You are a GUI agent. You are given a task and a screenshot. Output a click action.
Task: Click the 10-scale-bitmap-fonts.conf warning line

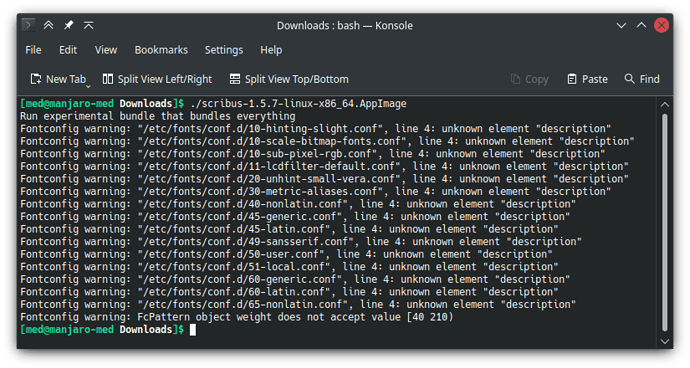pos(327,141)
